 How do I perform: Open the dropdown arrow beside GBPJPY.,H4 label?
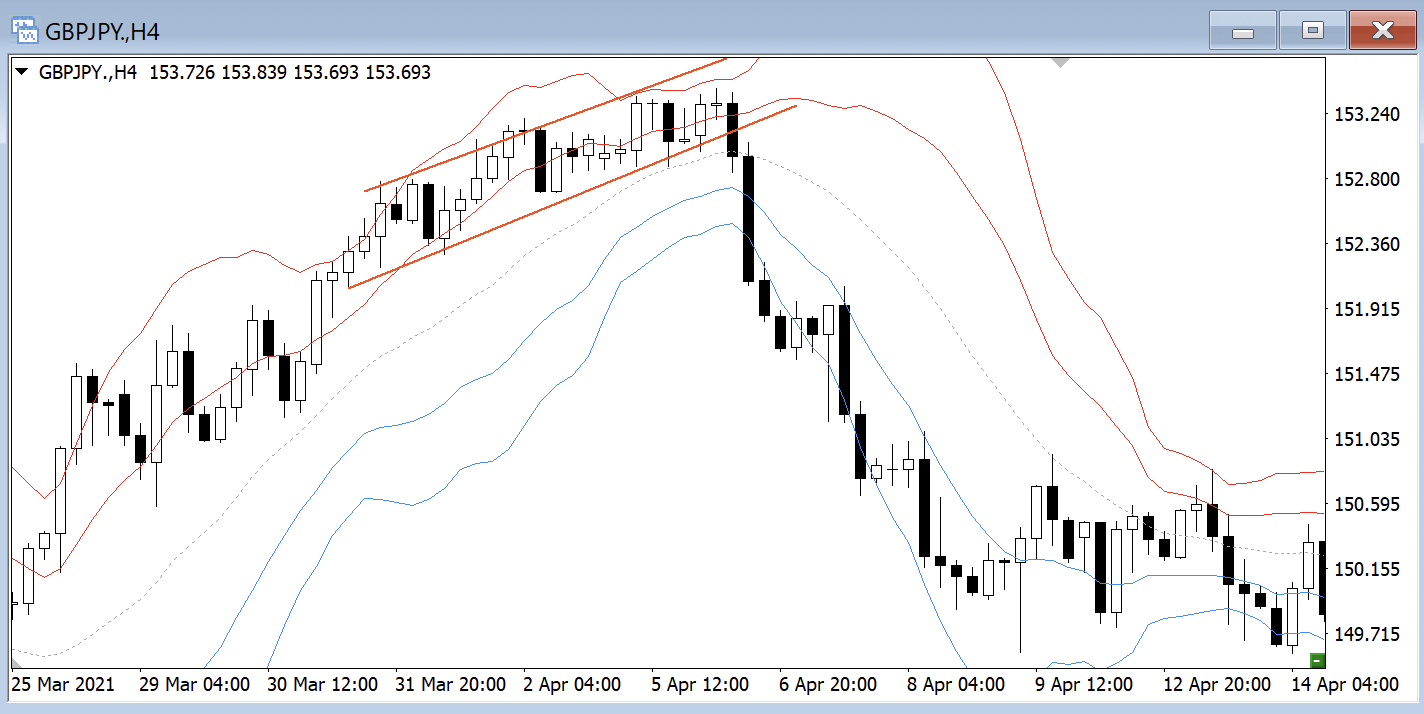coord(22,72)
